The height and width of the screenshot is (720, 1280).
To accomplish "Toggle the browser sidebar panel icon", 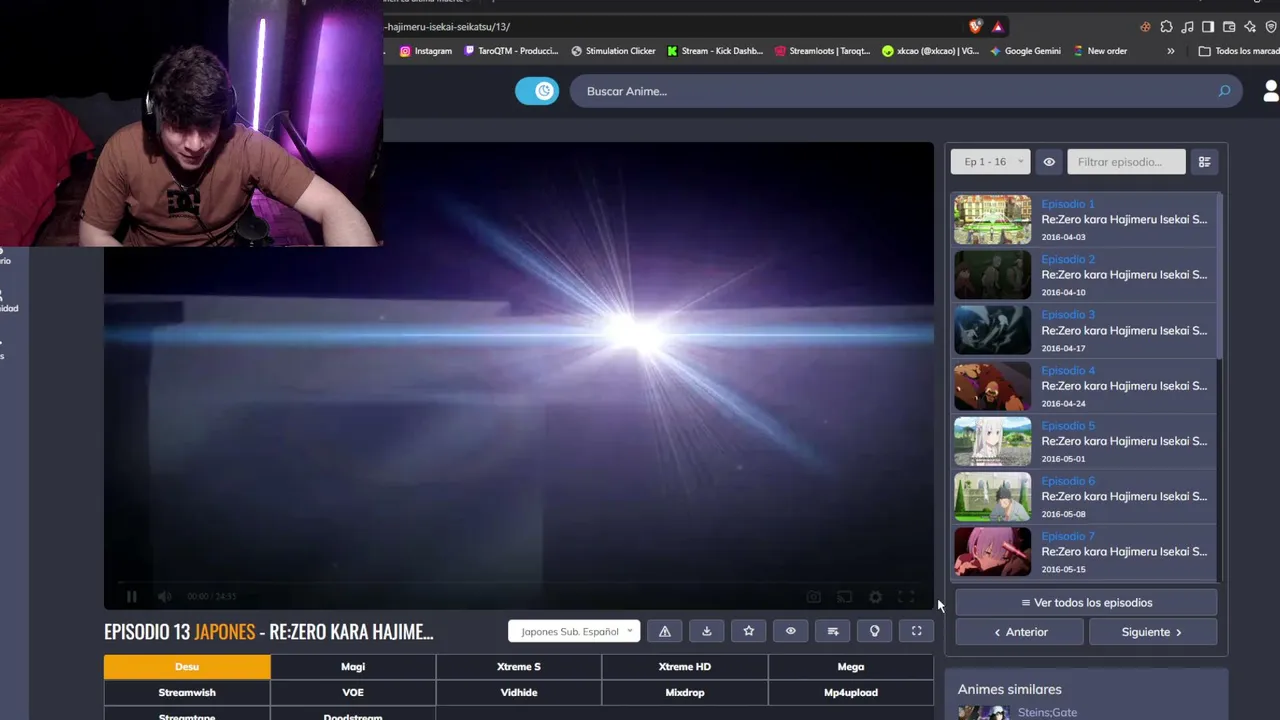I will coord(1208,27).
